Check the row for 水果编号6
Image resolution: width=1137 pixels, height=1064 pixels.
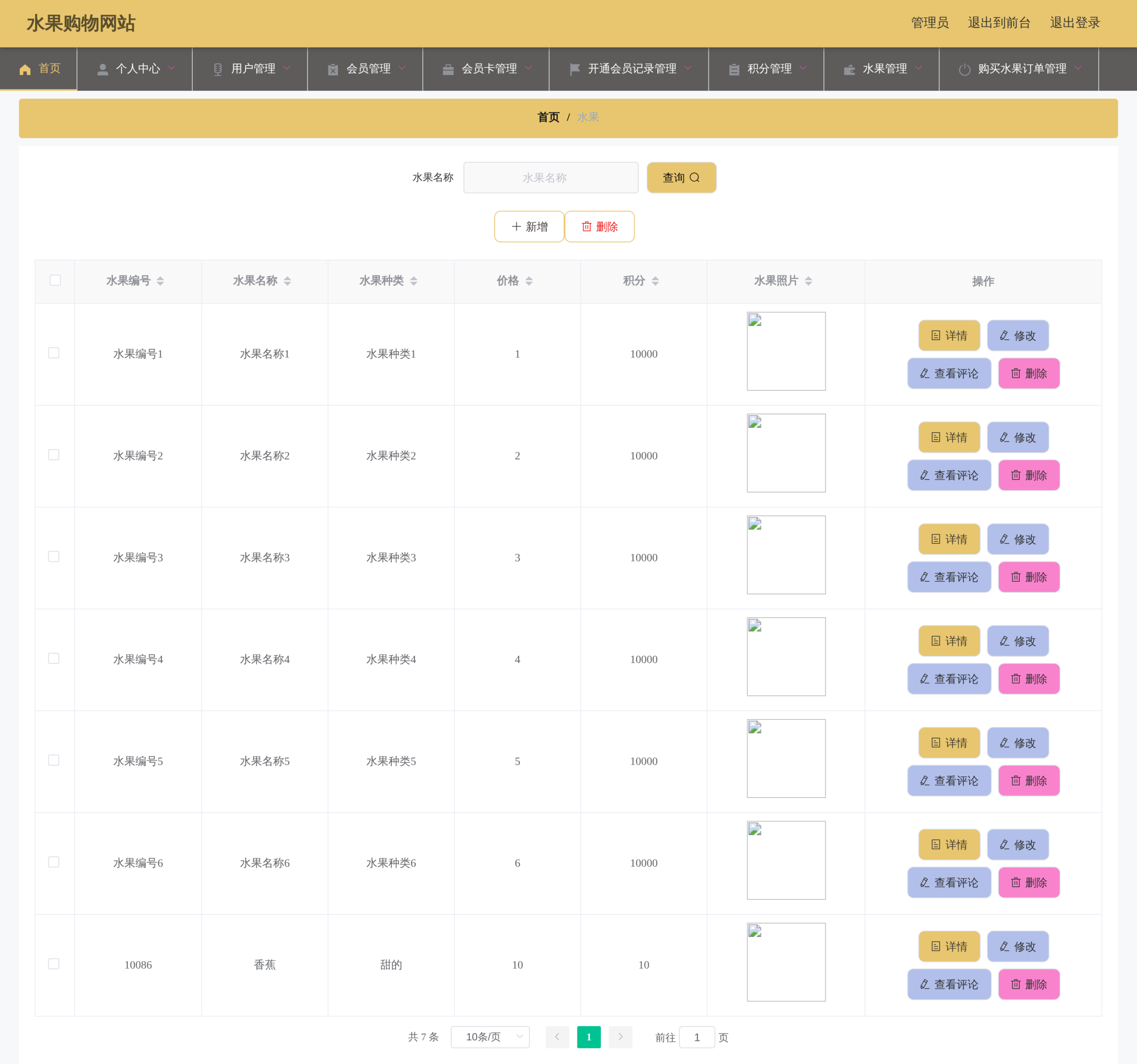(54, 862)
